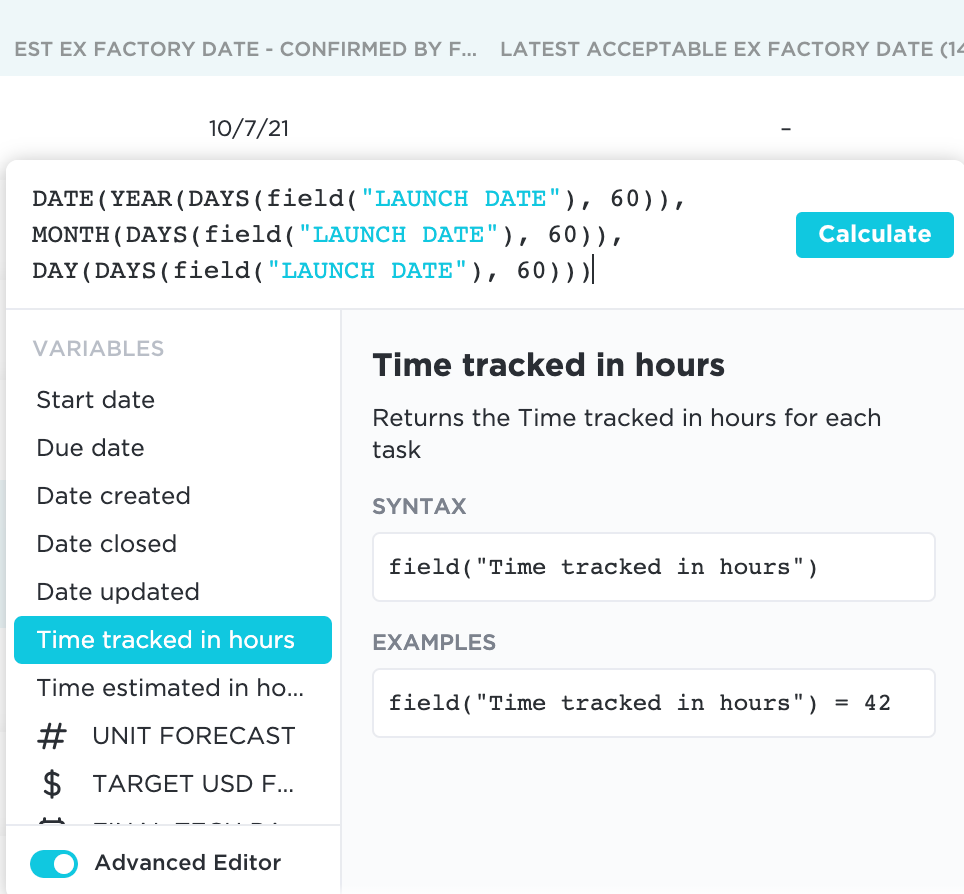This screenshot has height=894, width=964.
Task: Insert the UNIT FORECAST field variable
Action: (194, 737)
